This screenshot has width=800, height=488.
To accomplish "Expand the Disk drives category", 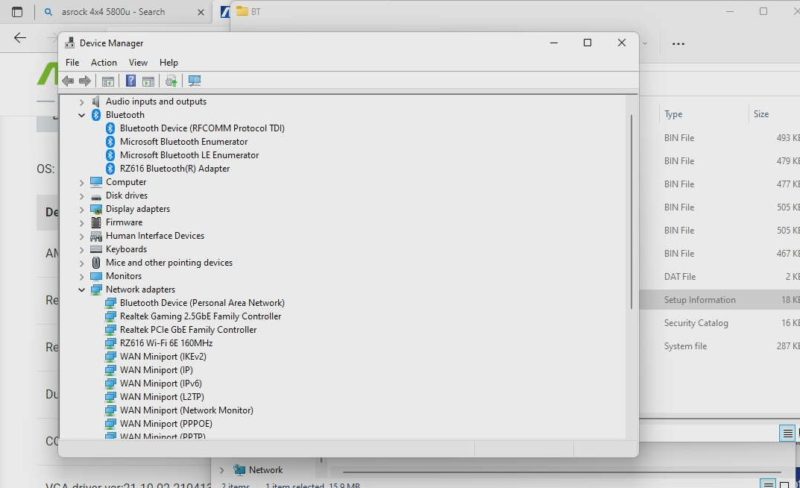I will click(82, 196).
